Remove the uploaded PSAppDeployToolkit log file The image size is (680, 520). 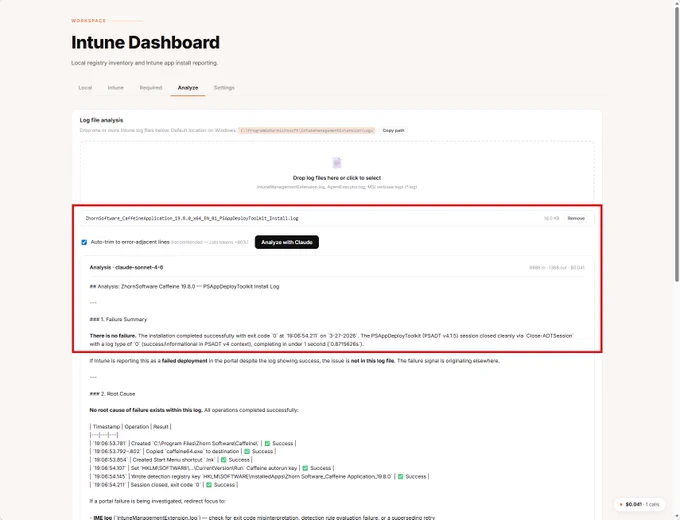576,218
